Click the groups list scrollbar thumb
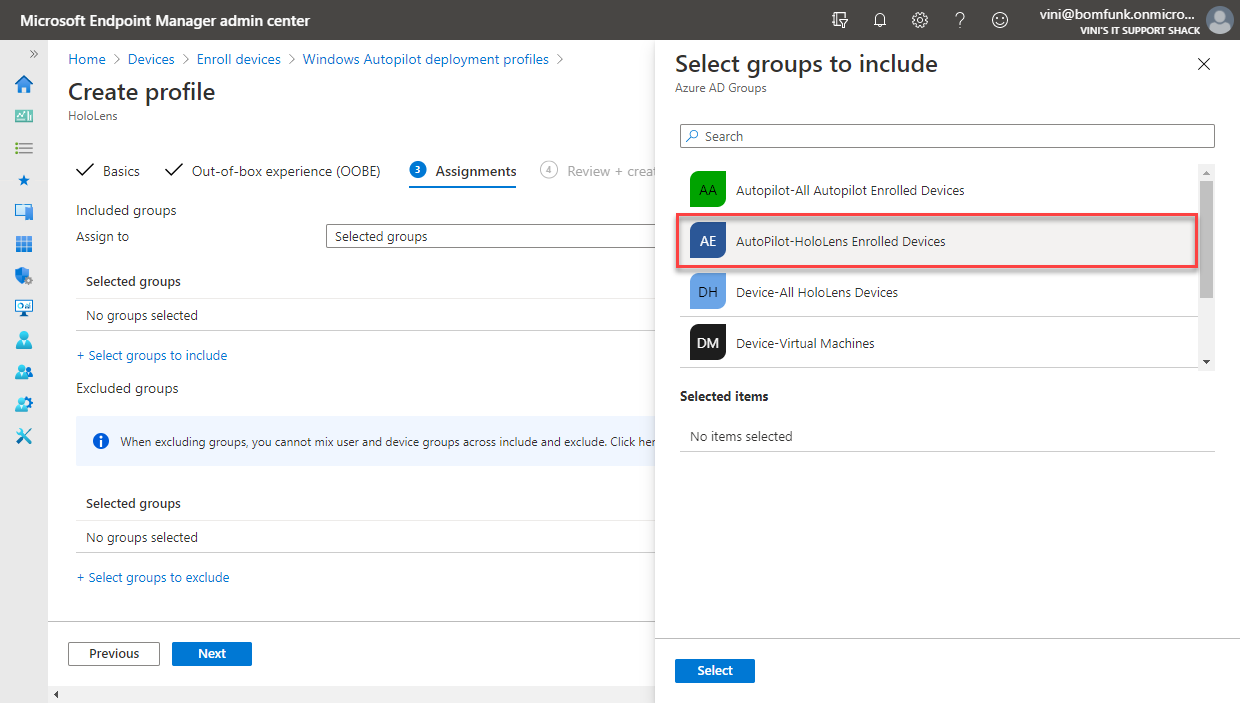 click(x=1206, y=239)
